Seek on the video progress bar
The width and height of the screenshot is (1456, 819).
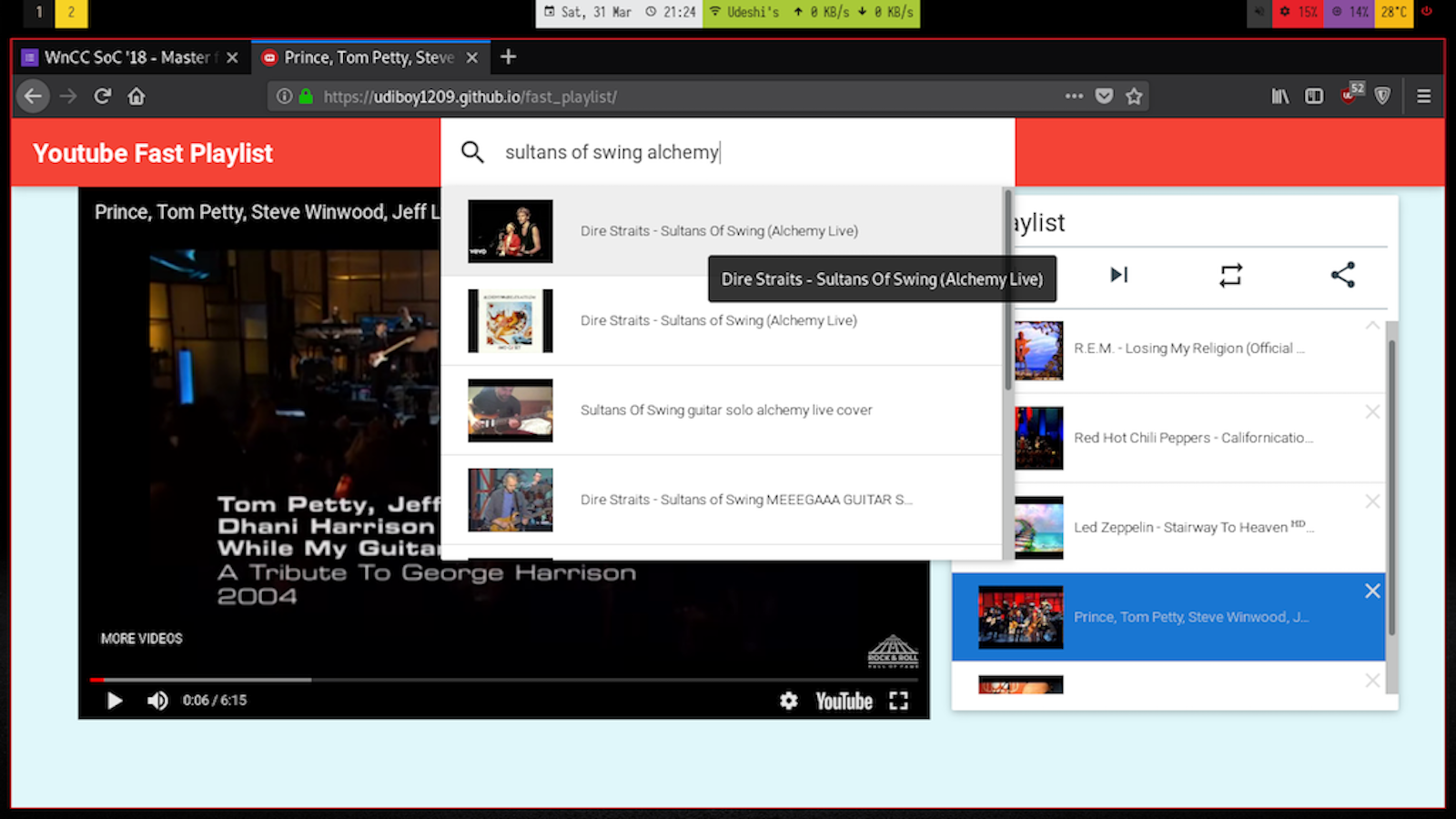tap(503, 680)
